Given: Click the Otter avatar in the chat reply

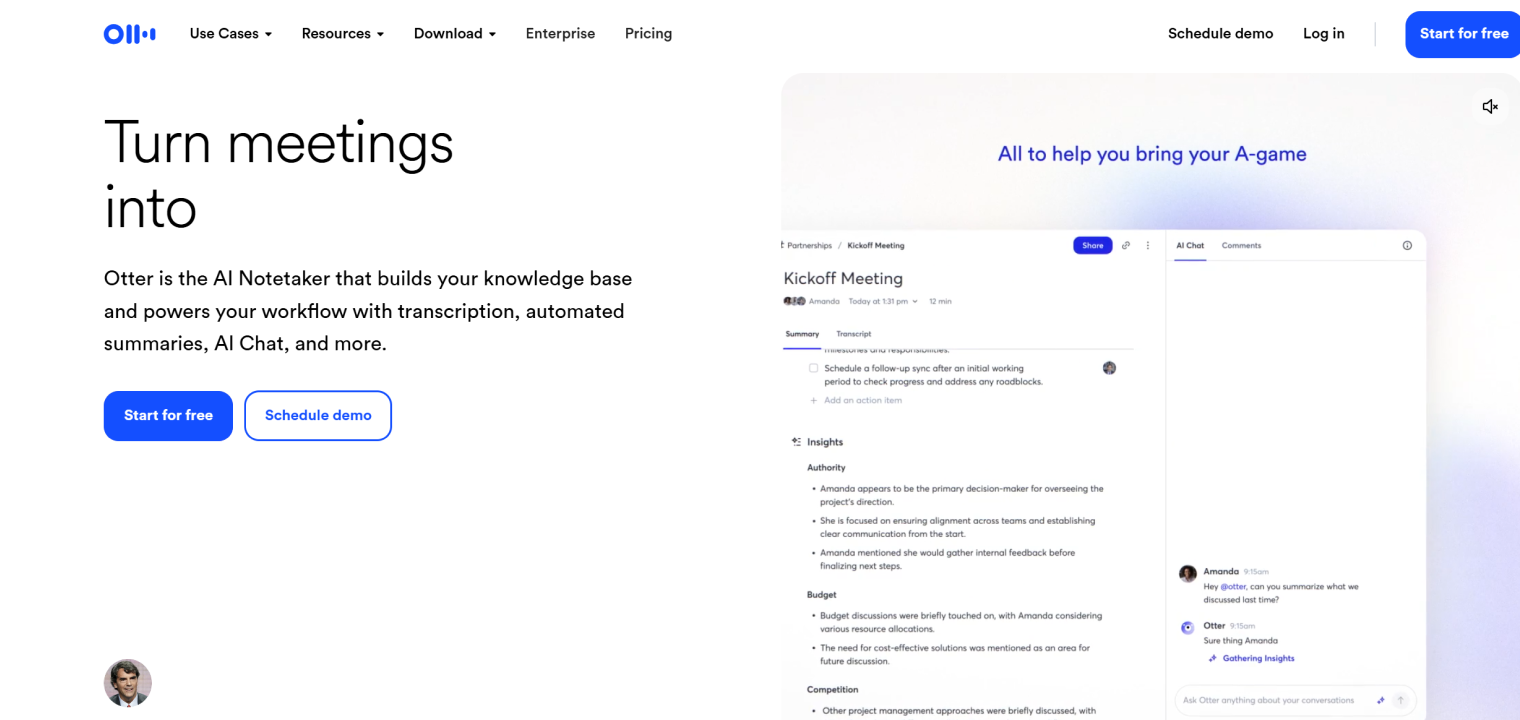Looking at the screenshot, I should pos(1187,627).
